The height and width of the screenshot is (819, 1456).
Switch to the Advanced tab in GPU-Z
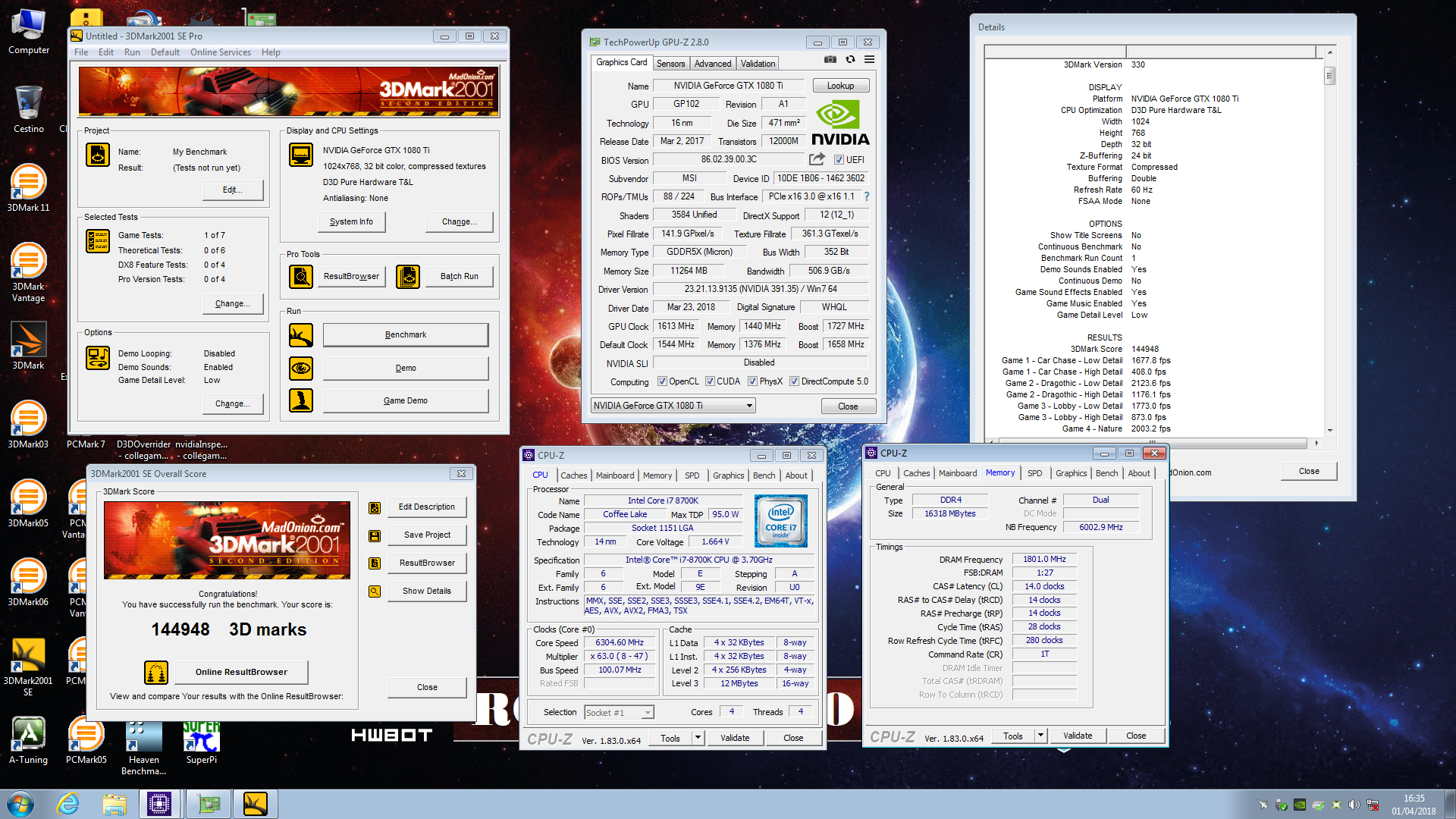[713, 64]
